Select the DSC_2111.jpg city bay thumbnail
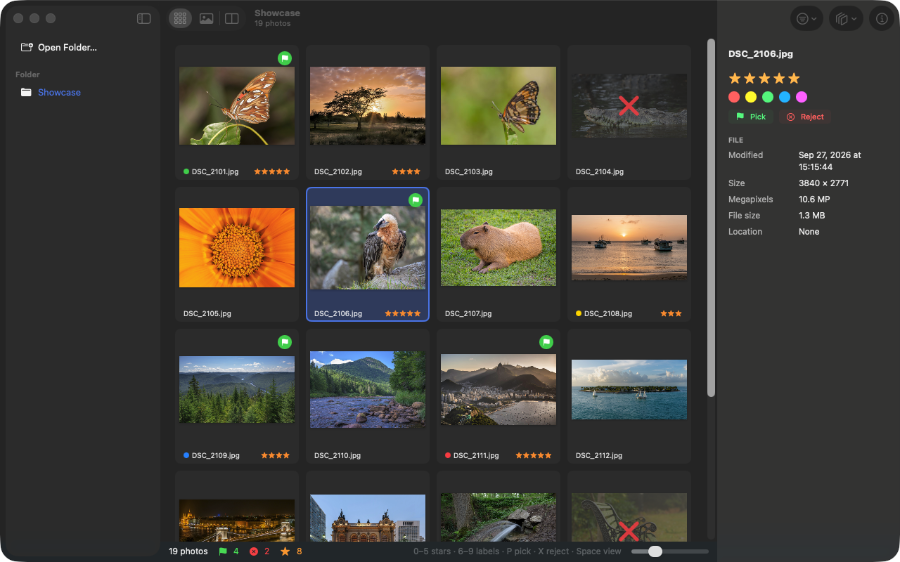Screen dimensions: 900x562 coord(498,390)
